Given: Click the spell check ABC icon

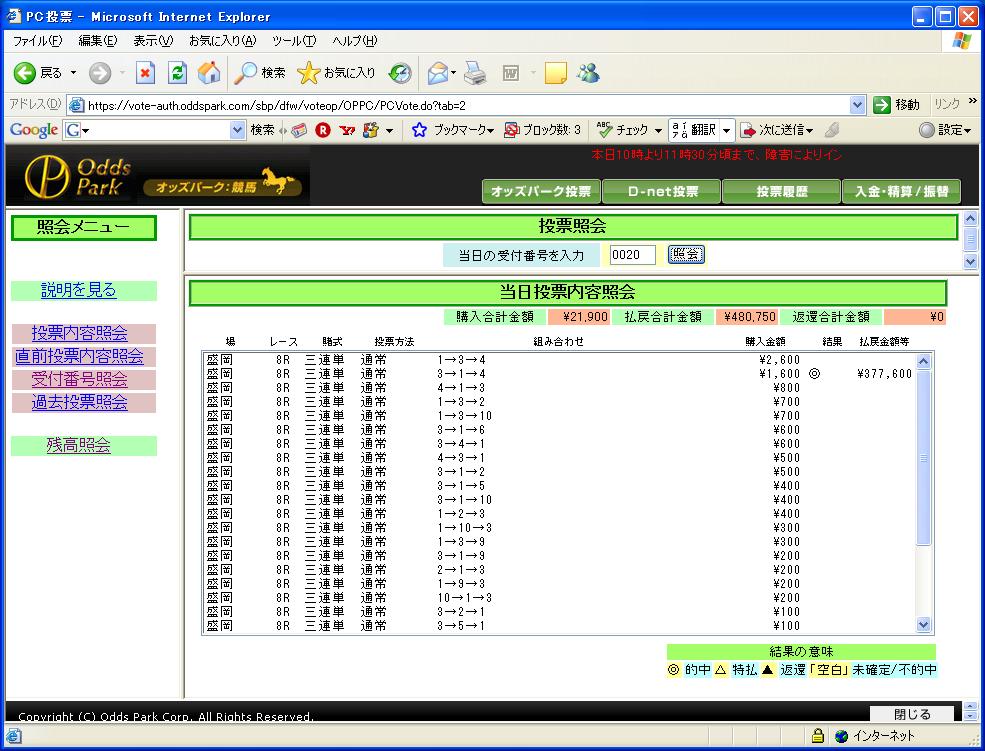Looking at the screenshot, I should click(x=604, y=129).
